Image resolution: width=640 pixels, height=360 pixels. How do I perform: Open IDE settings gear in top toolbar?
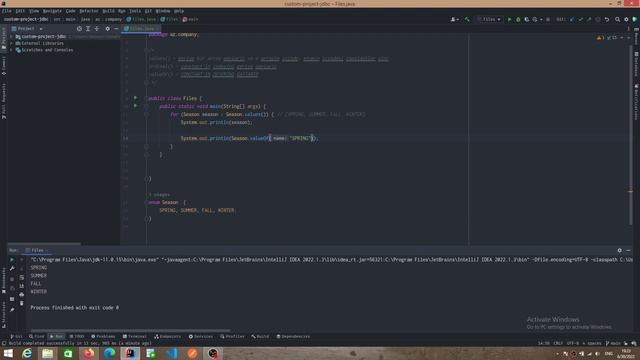click(x=626, y=19)
